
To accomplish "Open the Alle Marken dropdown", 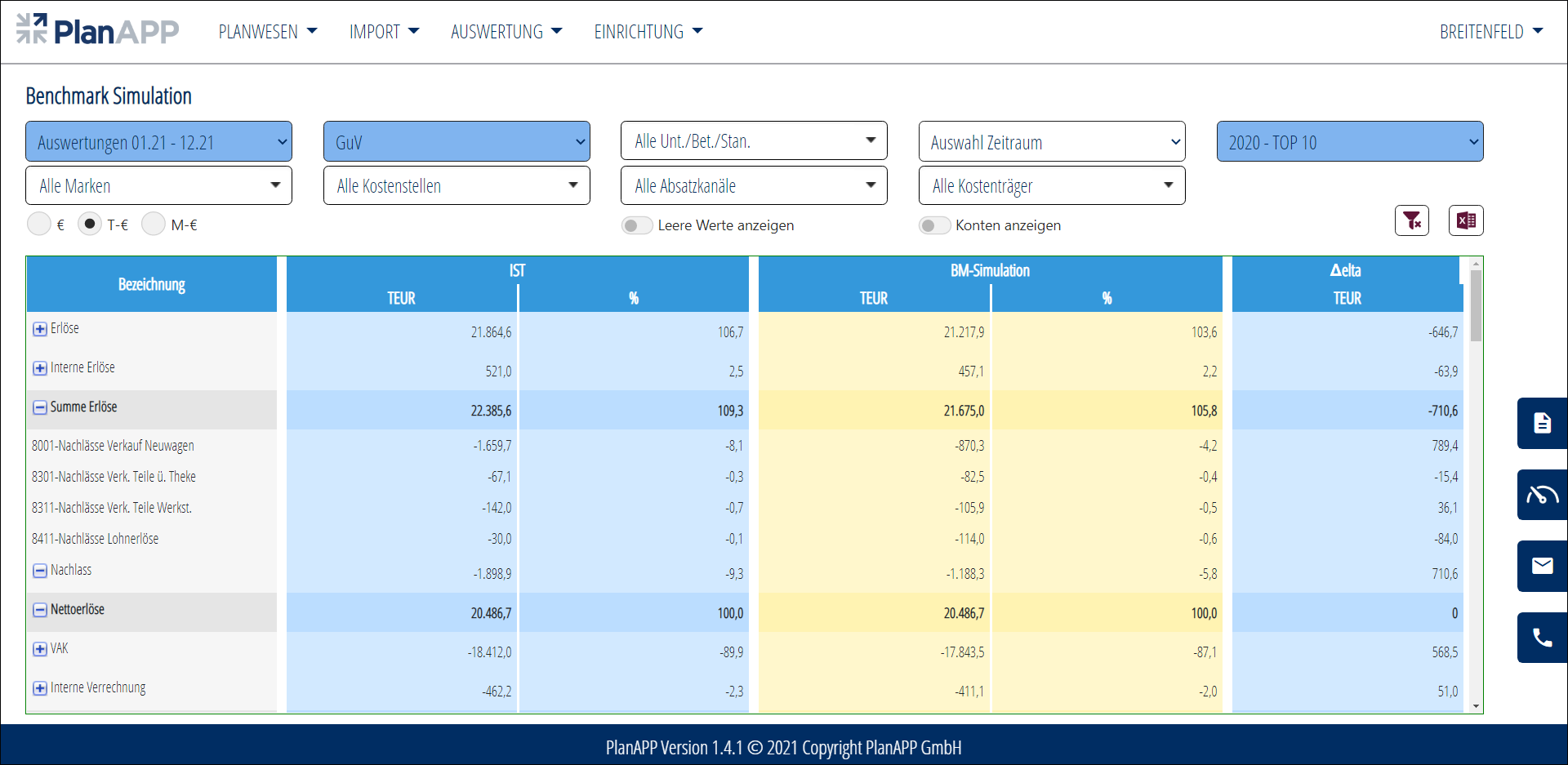I will (158, 186).
